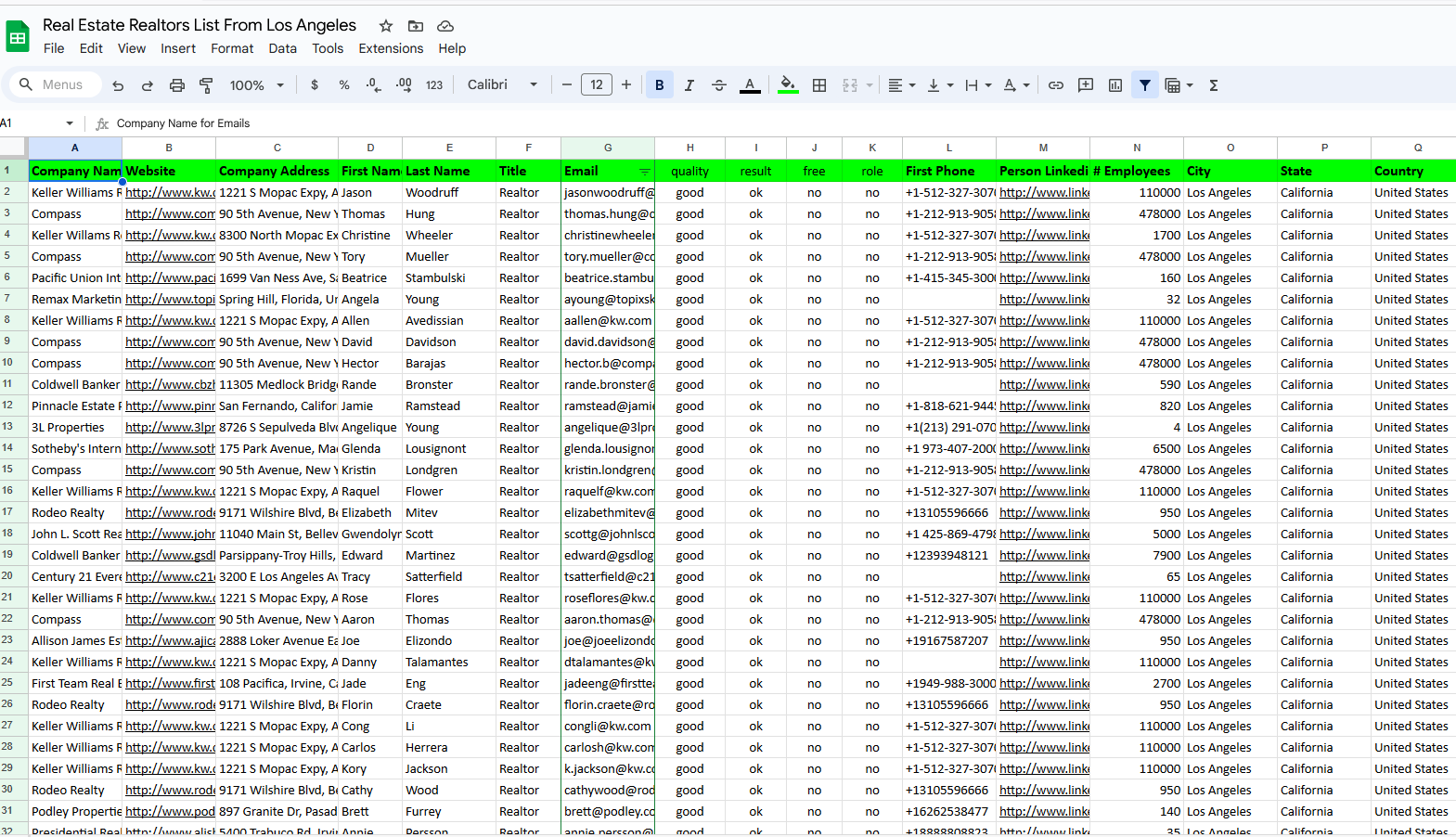Open more number formats 123

(434, 85)
